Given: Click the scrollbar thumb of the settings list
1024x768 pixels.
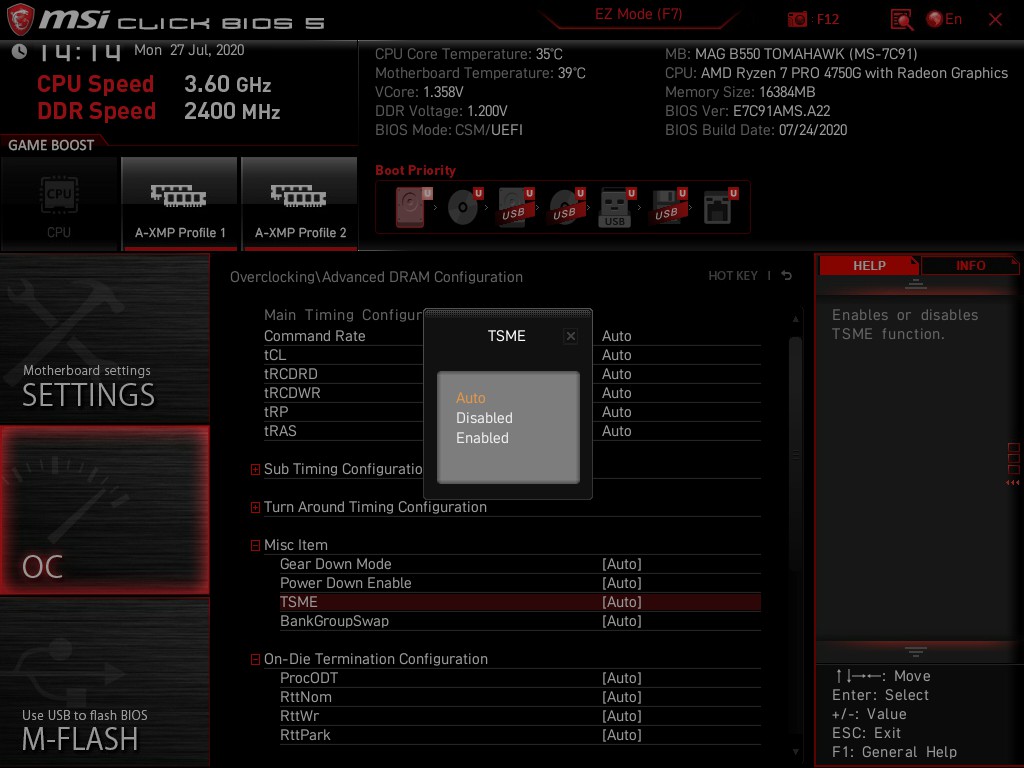Looking at the screenshot, I should [795, 455].
